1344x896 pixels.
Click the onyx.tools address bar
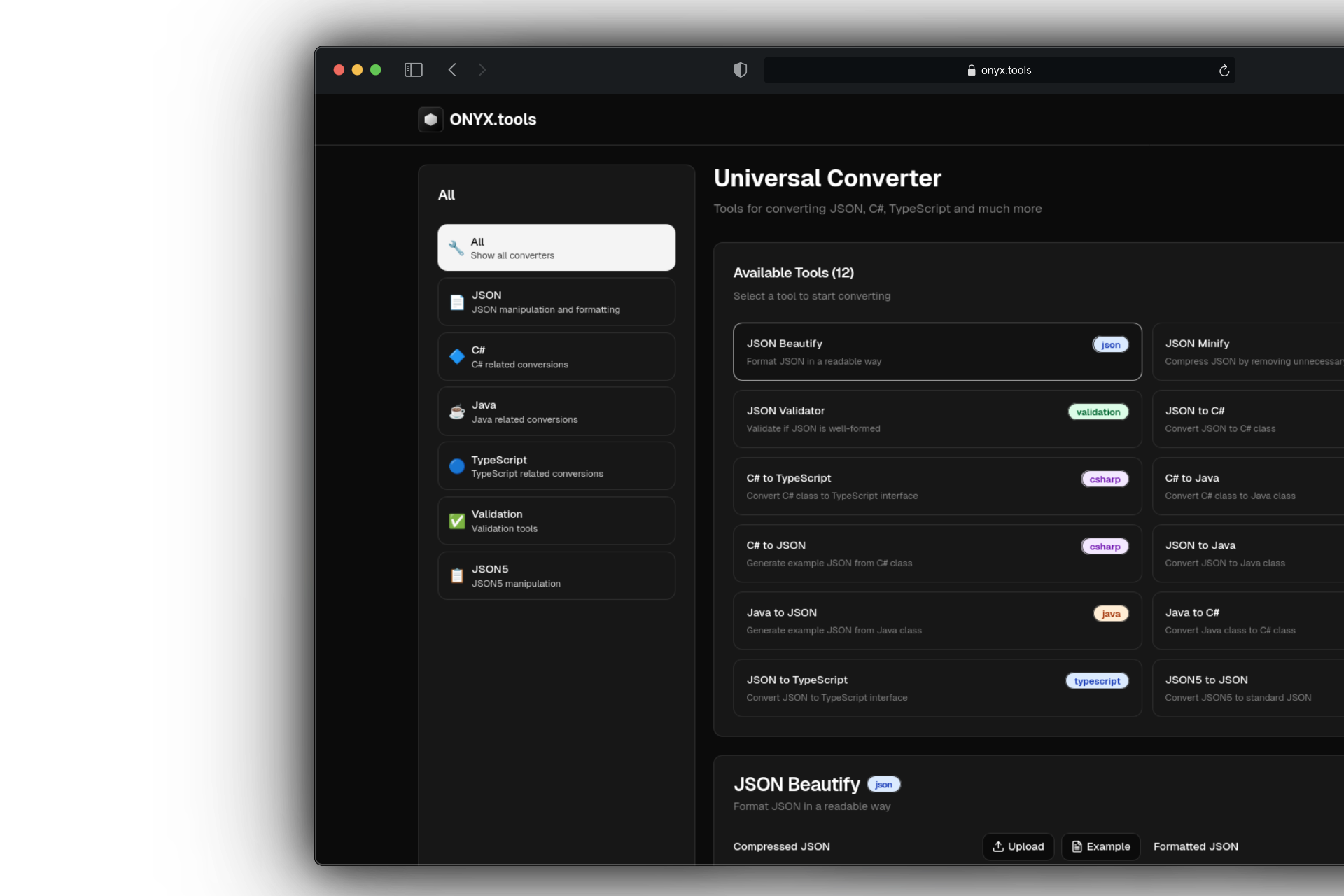tap(998, 71)
